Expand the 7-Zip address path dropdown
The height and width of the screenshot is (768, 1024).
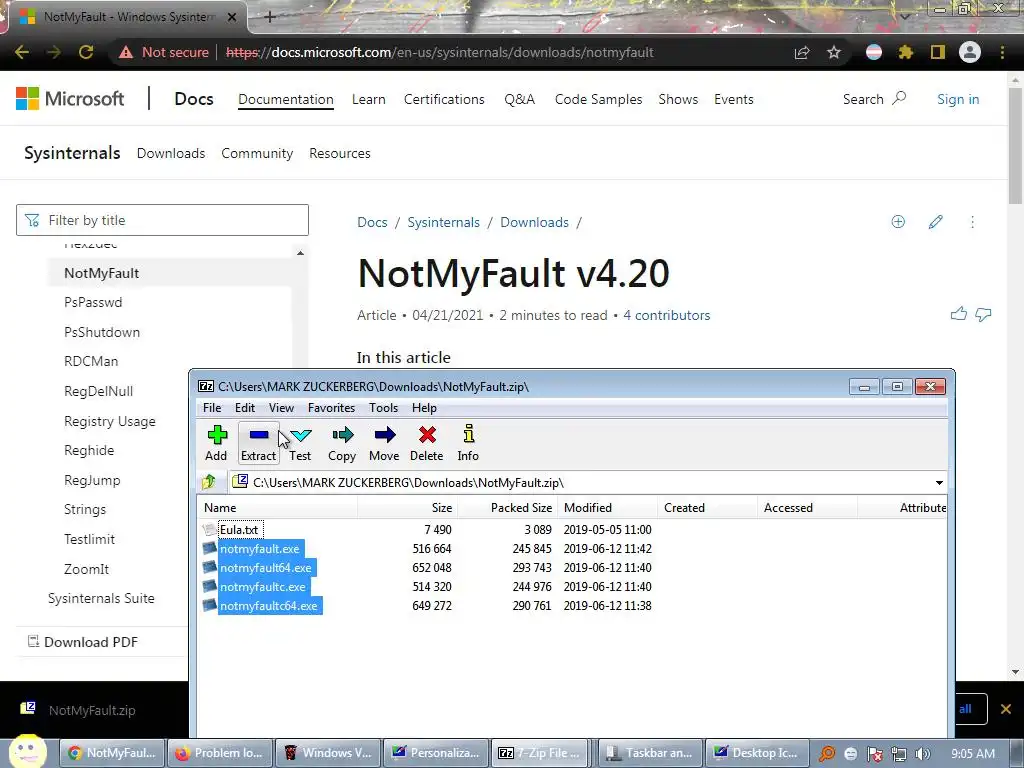tap(939, 483)
